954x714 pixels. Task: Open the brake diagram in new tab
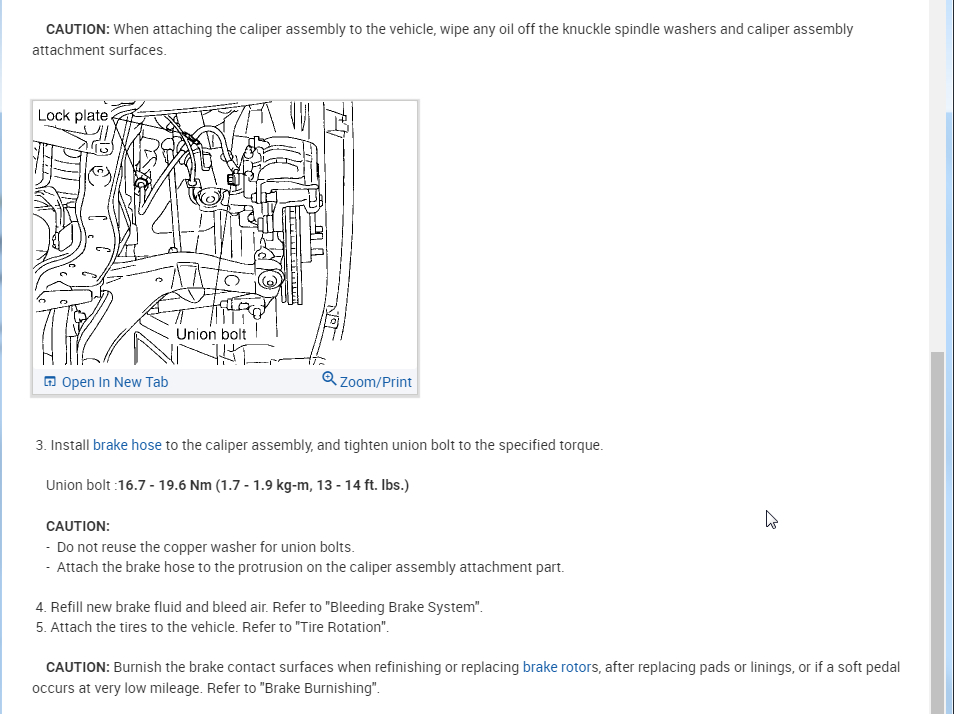point(106,382)
